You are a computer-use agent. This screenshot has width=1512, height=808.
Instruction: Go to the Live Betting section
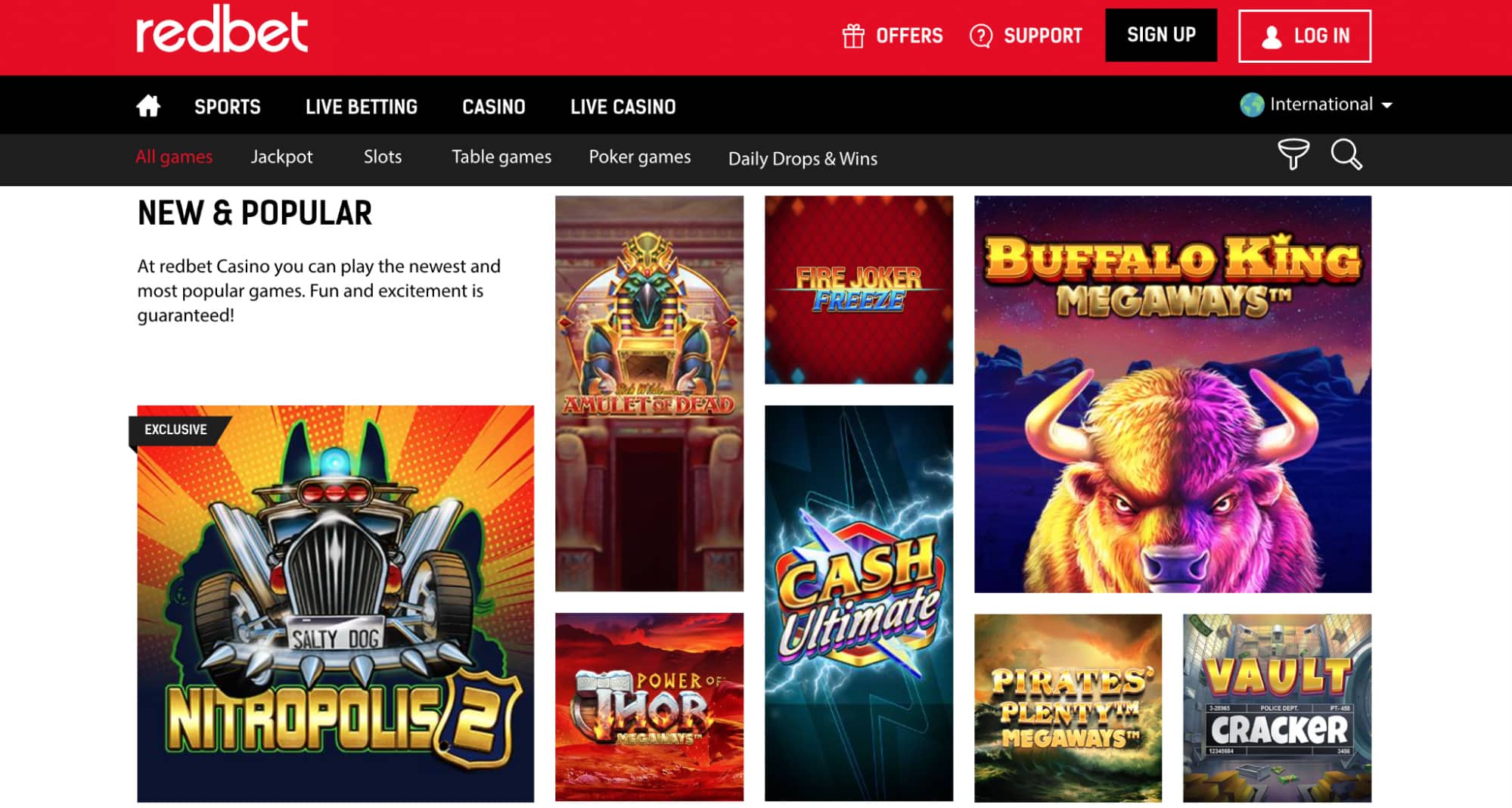[362, 107]
